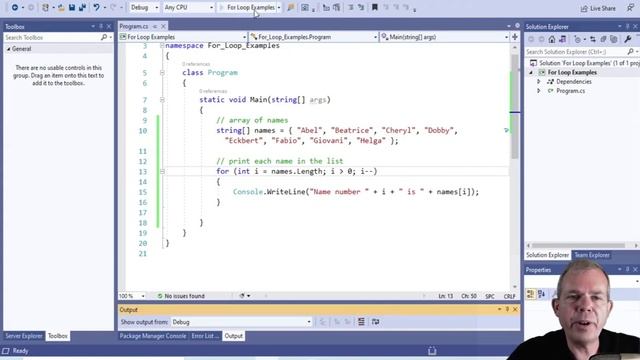Click the SPC indentation indicator
Screen dimensions: 640x360
490,296
